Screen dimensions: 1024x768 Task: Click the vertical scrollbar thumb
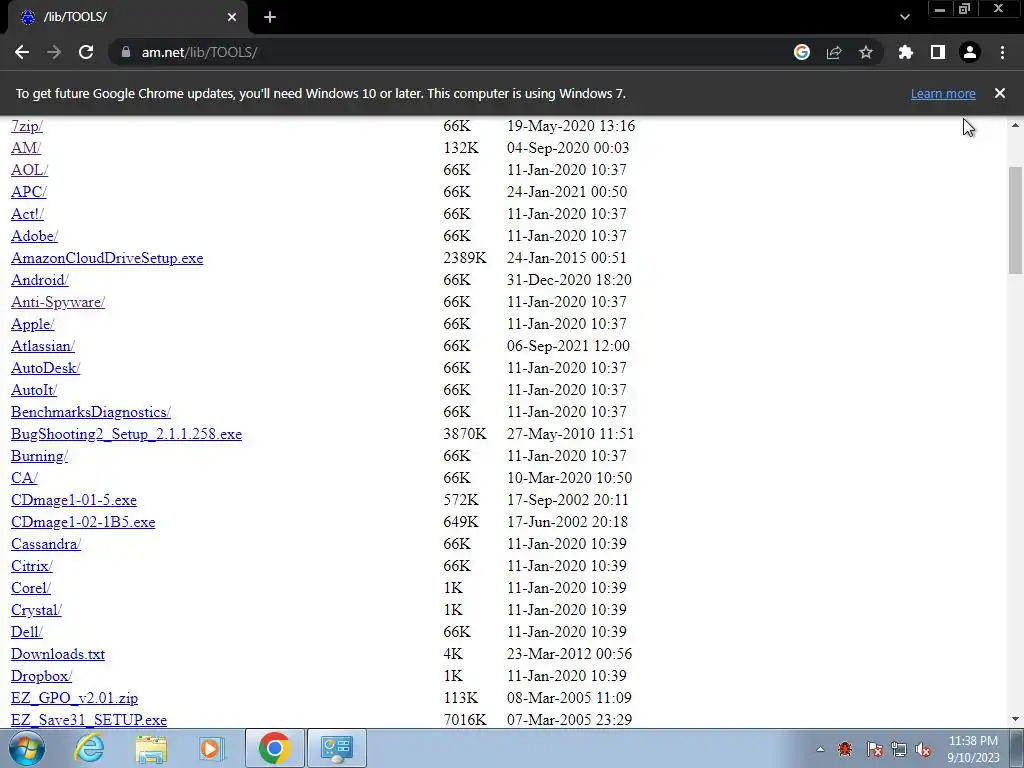1015,220
